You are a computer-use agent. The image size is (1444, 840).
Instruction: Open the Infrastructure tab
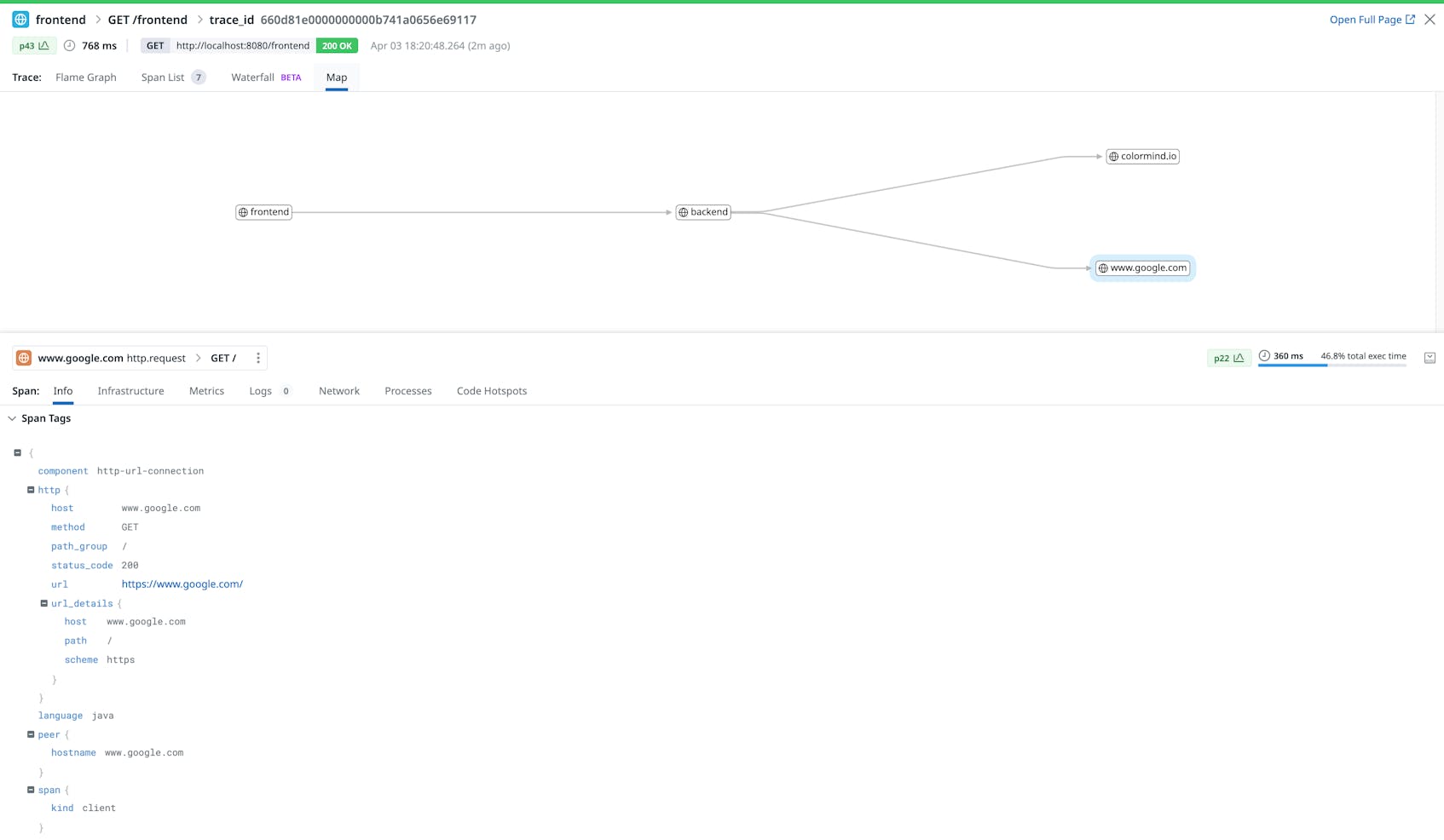click(130, 391)
